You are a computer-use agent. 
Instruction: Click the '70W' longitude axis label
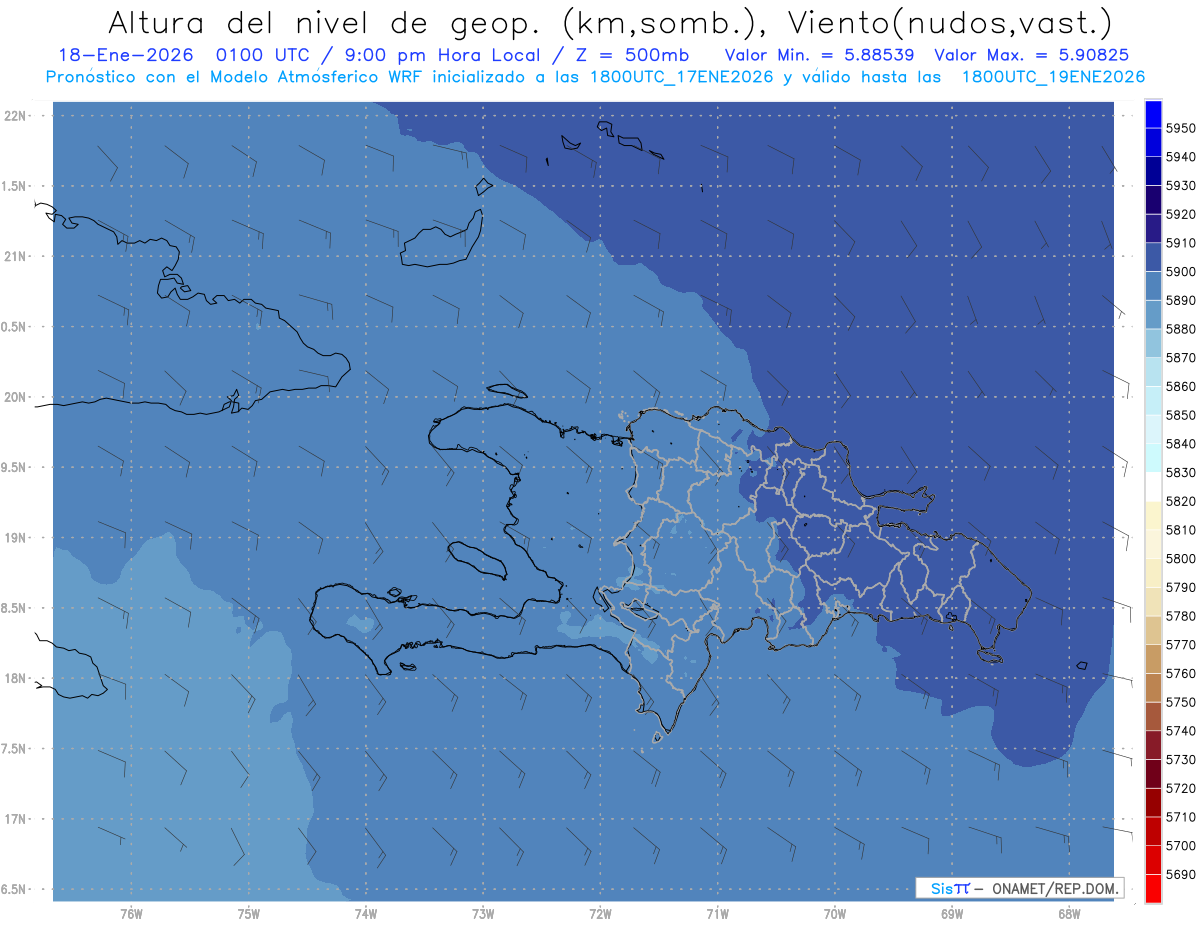coord(835,914)
